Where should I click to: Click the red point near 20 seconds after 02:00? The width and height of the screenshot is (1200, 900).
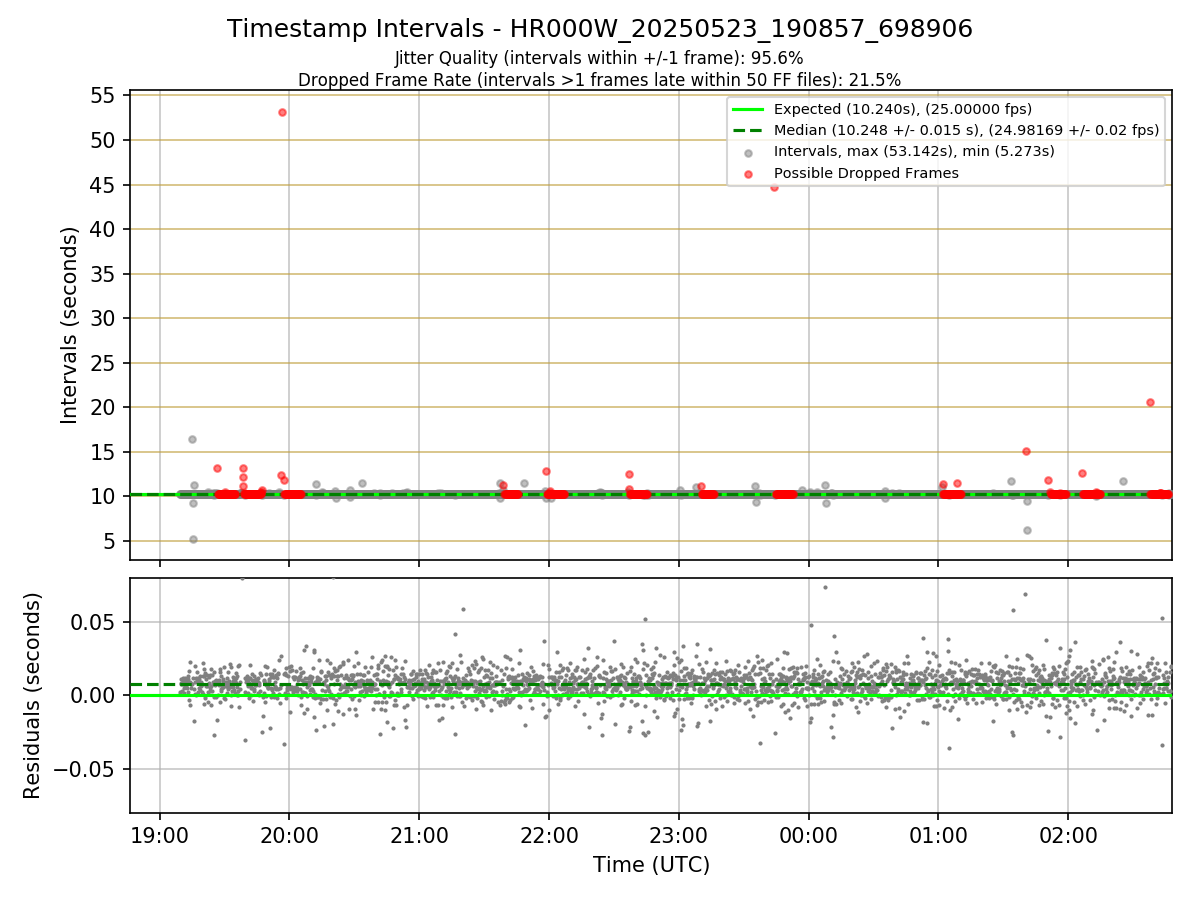pyautogui.click(x=1150, y=402)
